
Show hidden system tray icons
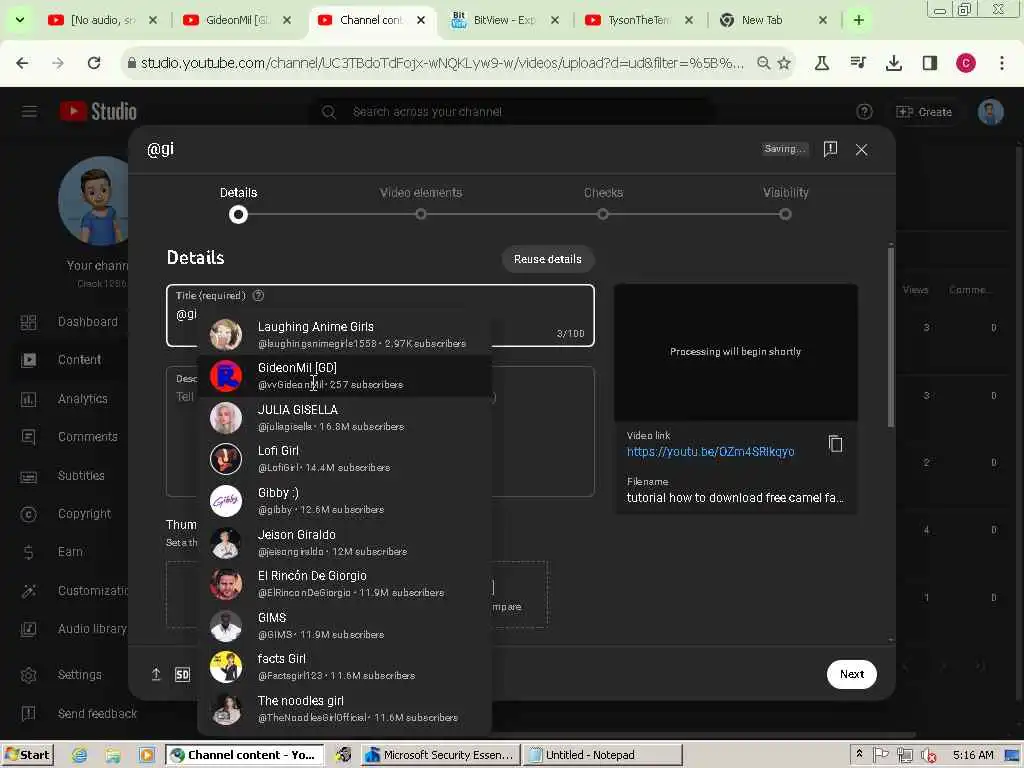coord(859,754)
